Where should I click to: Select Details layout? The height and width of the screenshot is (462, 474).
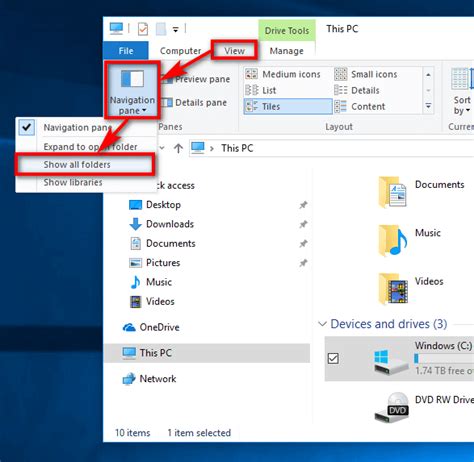pos(357,90)
